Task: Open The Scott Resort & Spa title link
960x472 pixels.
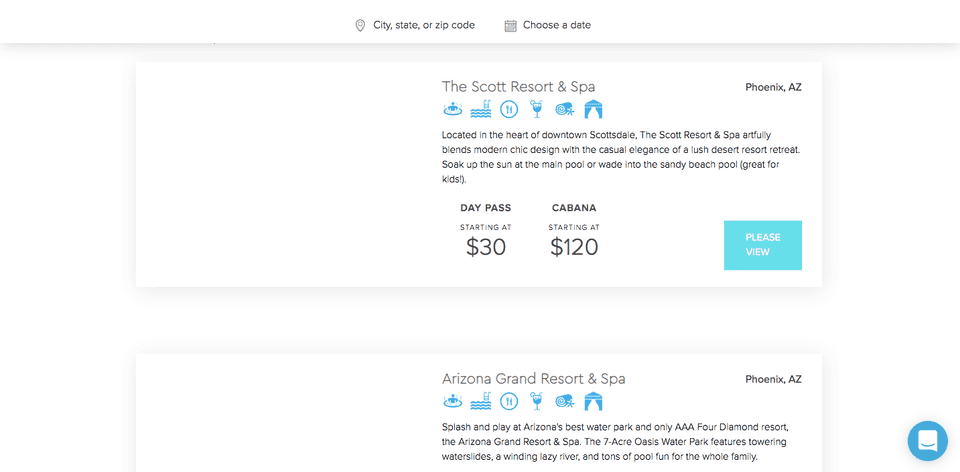Action: 519,86
